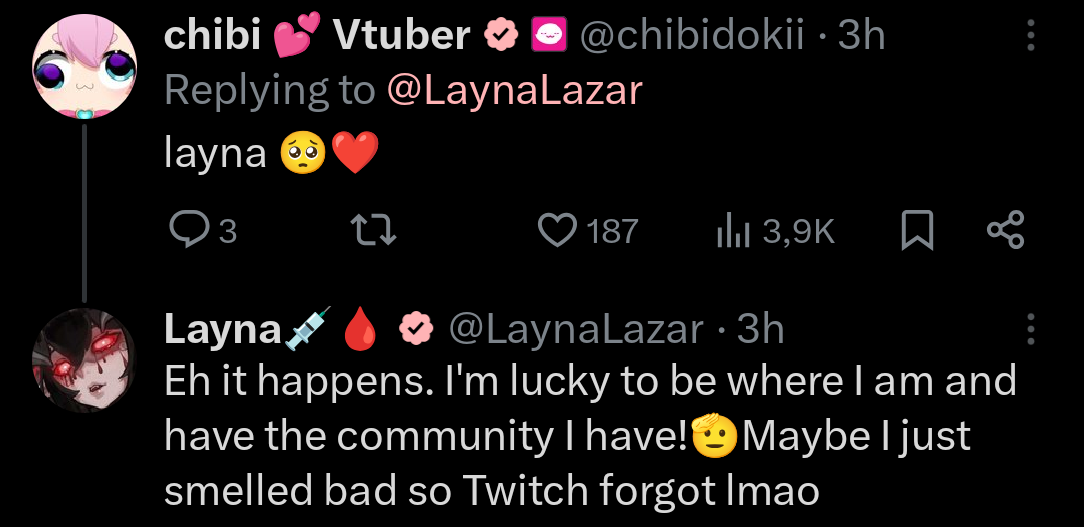Open Layna's tweet text starting 'Eh it happens'
Screen dimensions: 1084x527
pos(590,435)
